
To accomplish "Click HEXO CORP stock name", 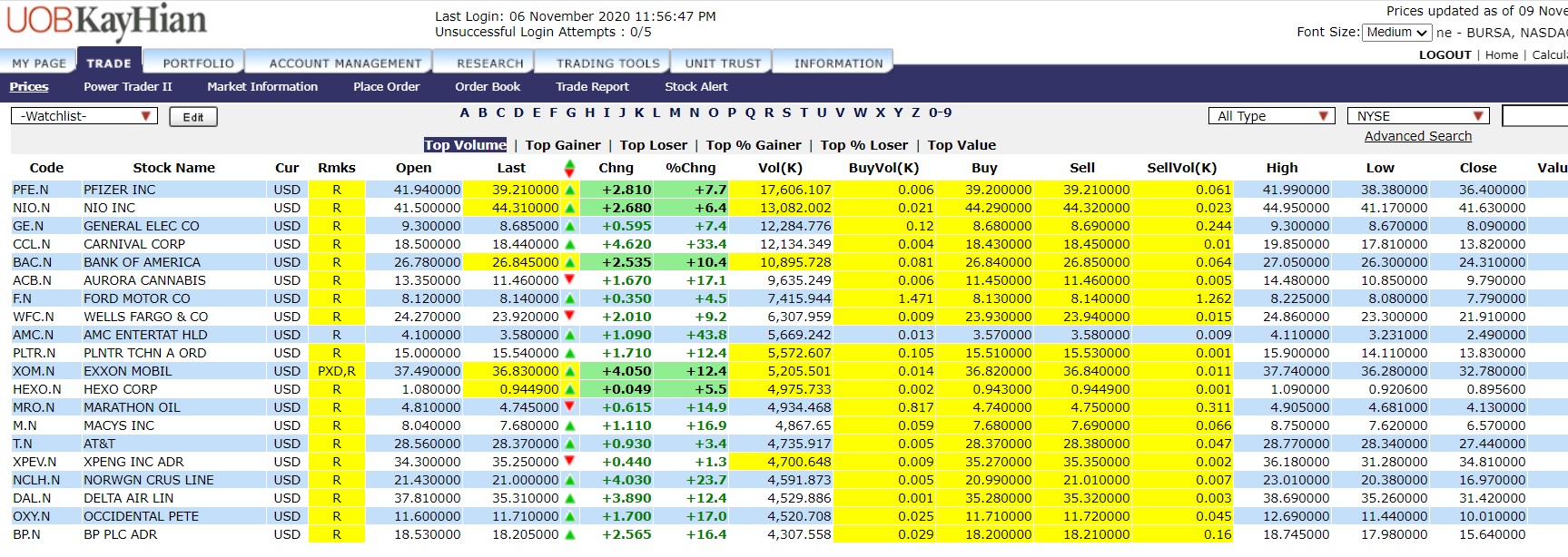I will [x=121, y=389].
